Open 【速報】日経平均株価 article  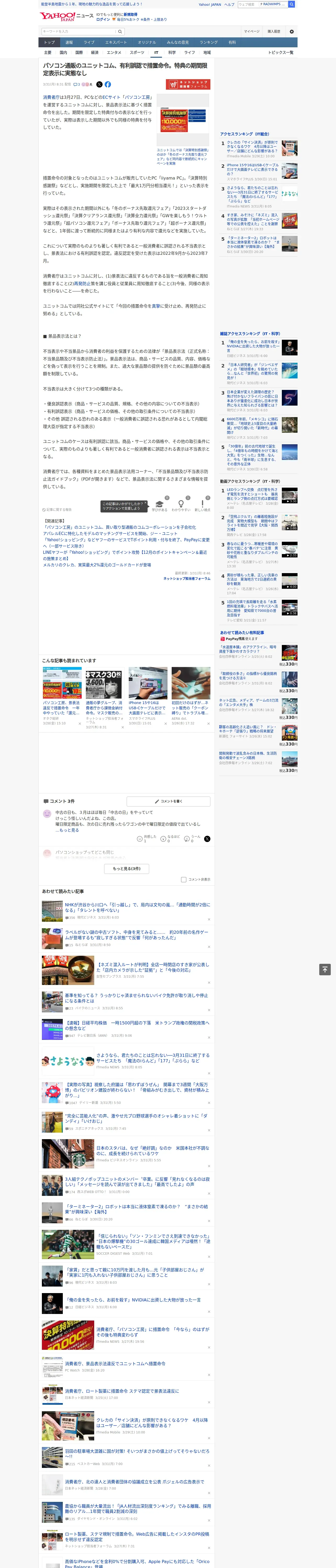click(137, 1026)
